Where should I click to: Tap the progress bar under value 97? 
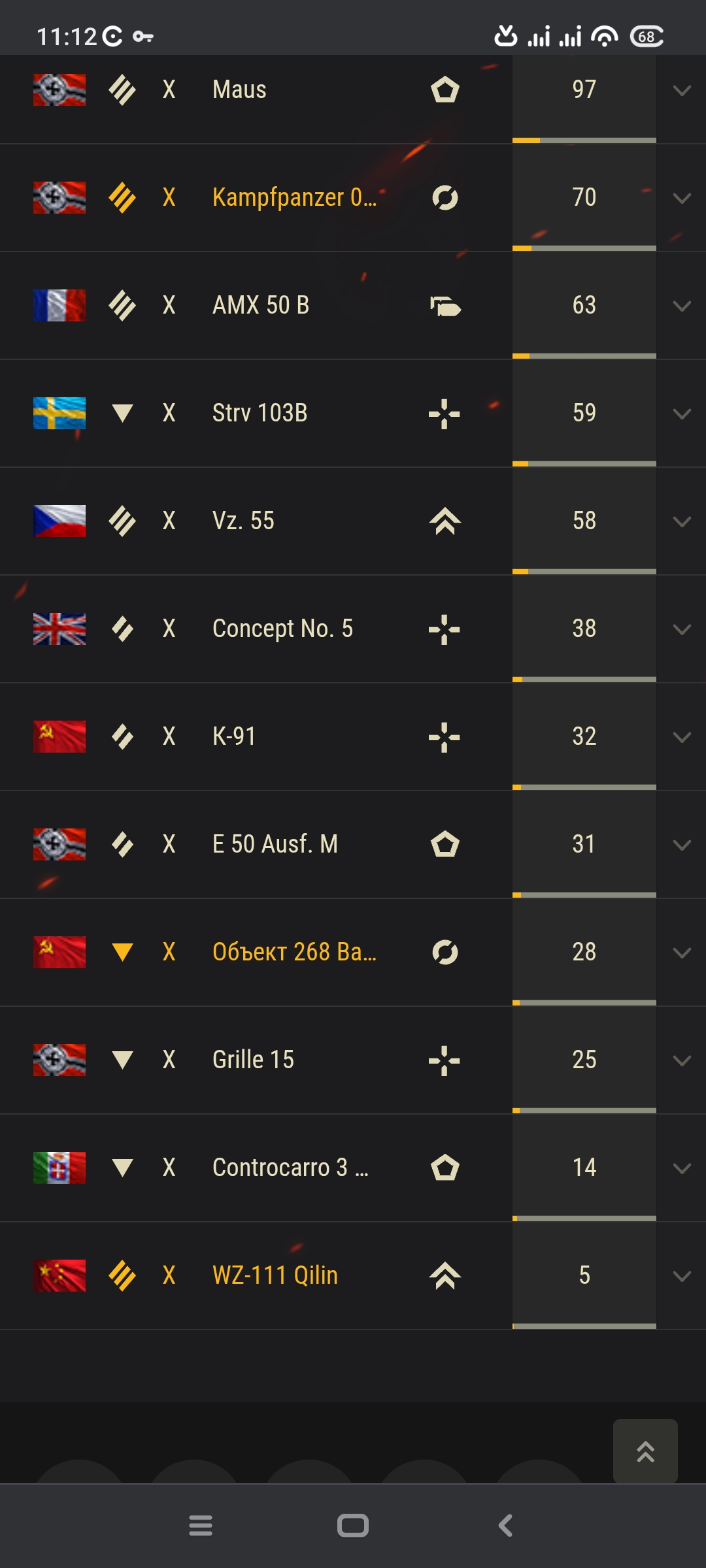click(584, 140)
